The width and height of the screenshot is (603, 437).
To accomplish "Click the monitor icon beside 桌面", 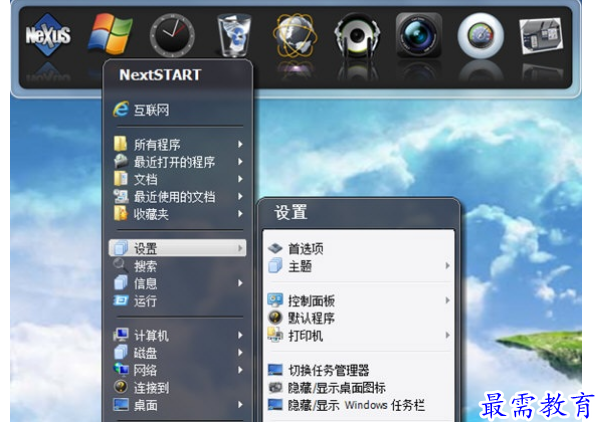I will [x=121, y=404].
